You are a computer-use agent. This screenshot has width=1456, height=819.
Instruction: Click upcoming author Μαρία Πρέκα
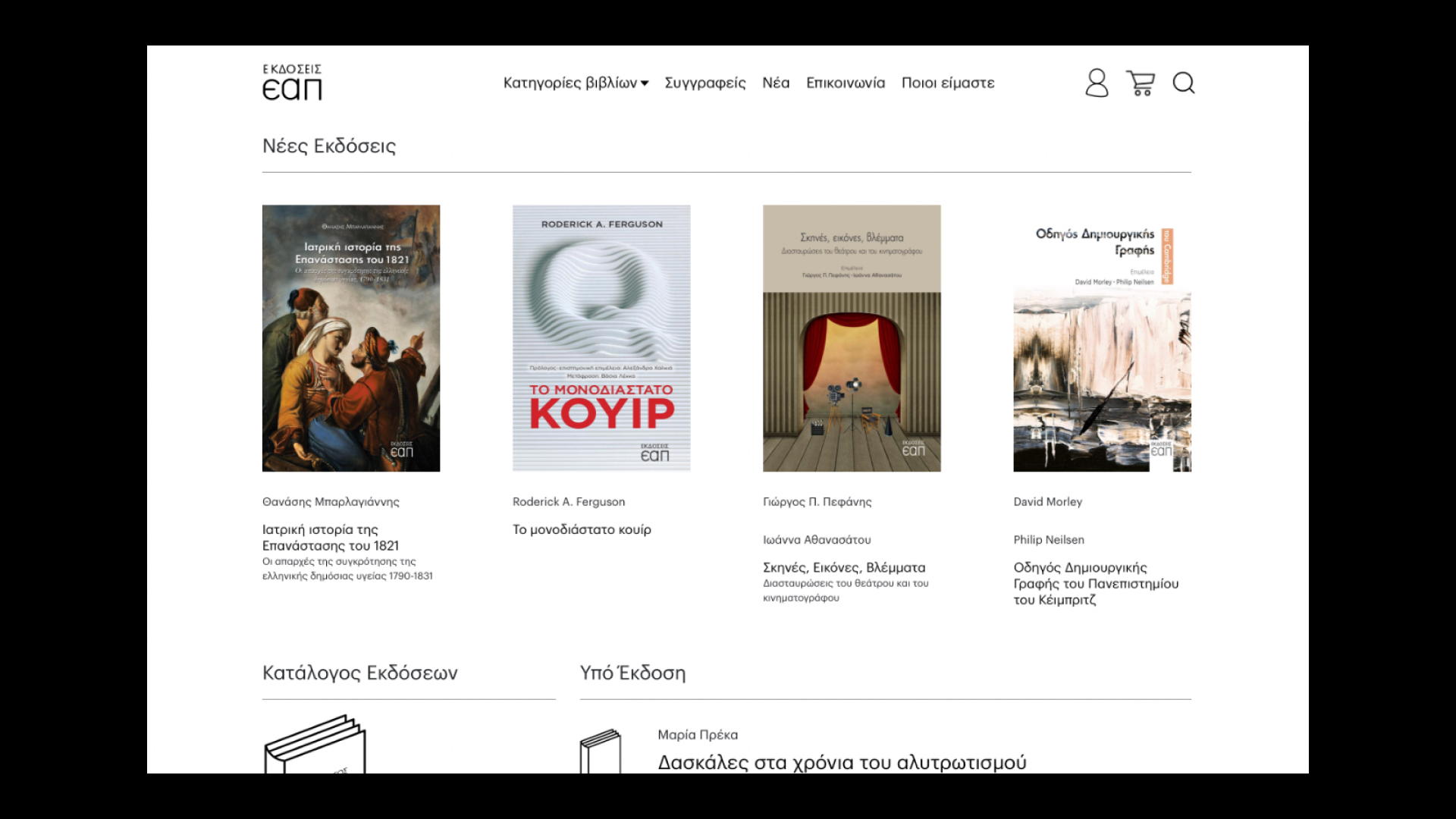pos(698,735)
